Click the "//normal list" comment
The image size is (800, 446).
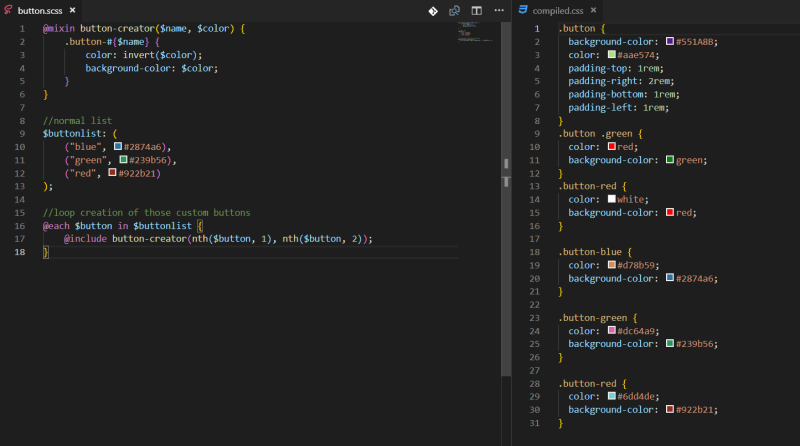click(77, 120)
